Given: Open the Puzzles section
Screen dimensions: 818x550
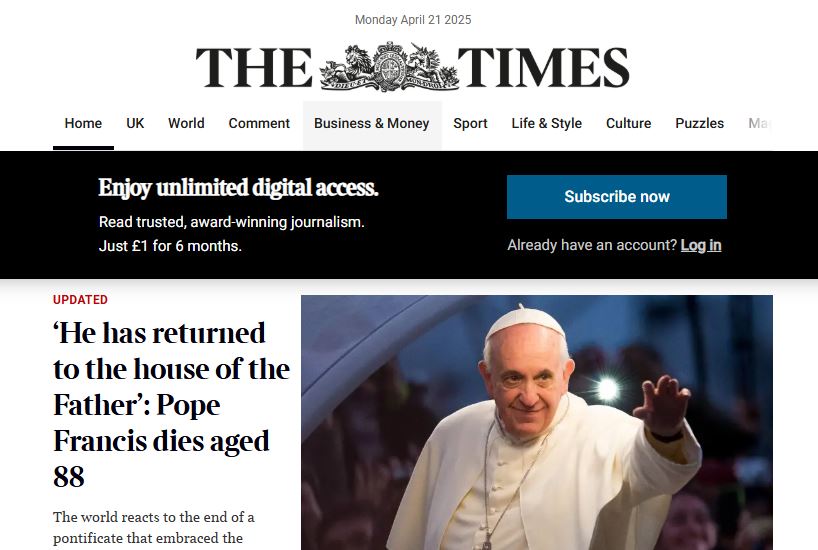Looking at the screenshot, I should coord(699,124).
